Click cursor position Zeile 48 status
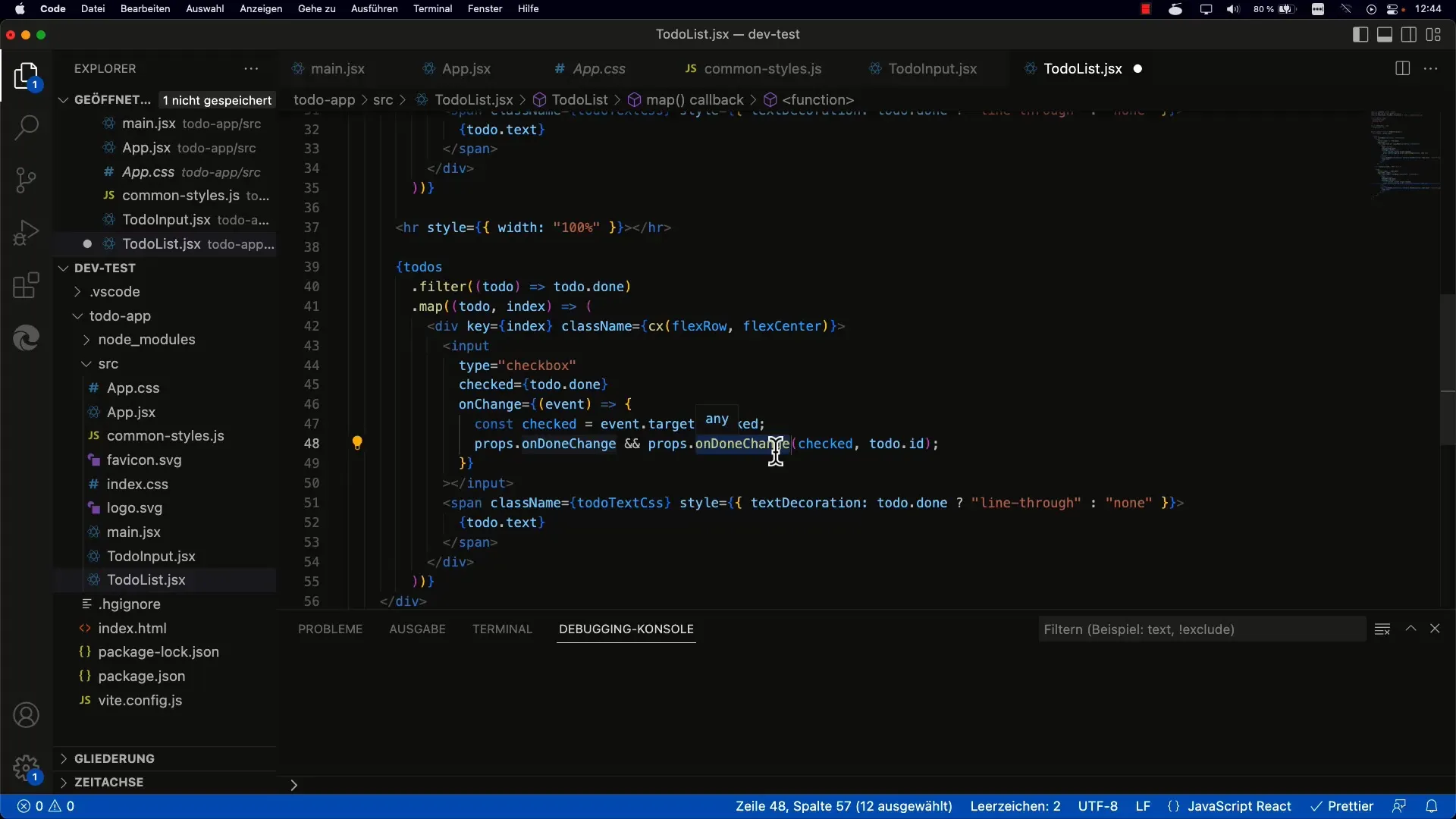The image size is (1456, 819). pyautogui.click(x=843, y=806)
